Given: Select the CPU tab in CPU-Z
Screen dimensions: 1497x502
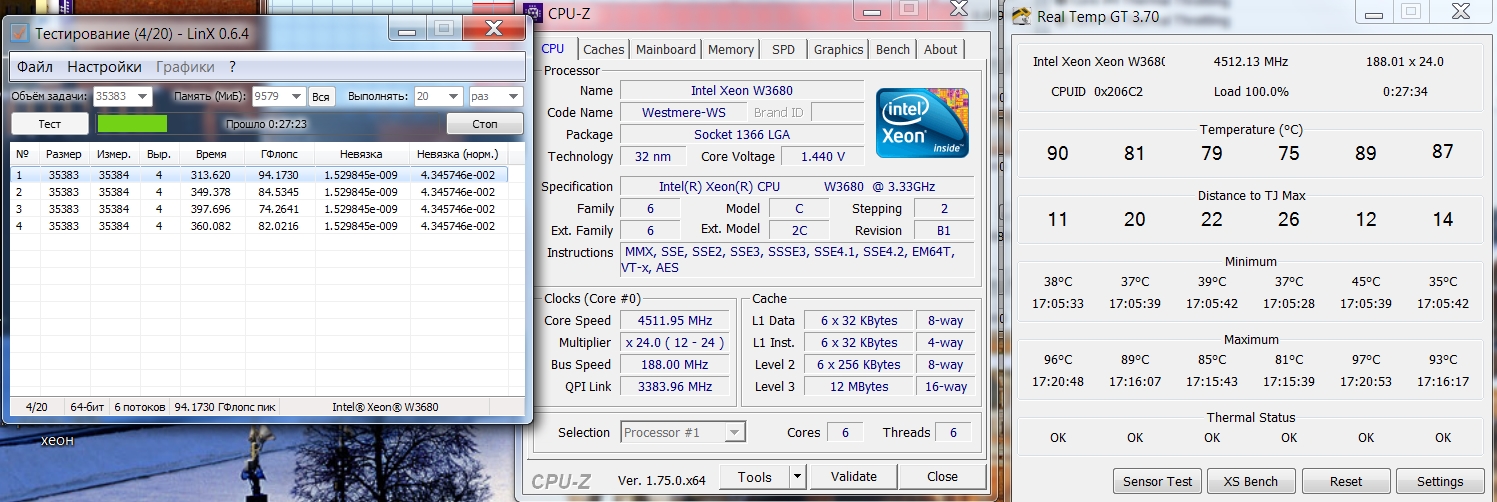Looking at the screenshot, I should [552, 48].
